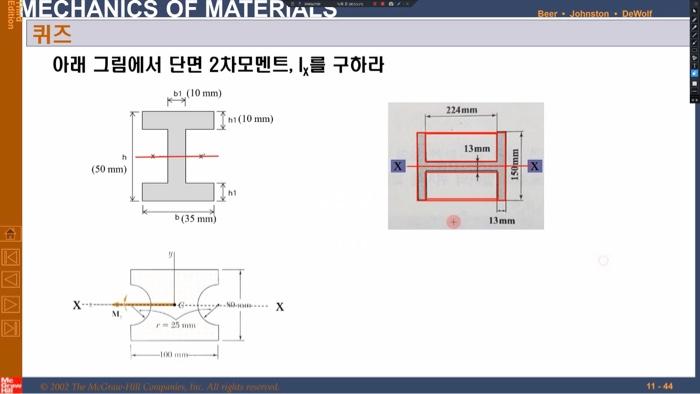Click the '224mm' dimension label
700x394 pixels.
462,110
